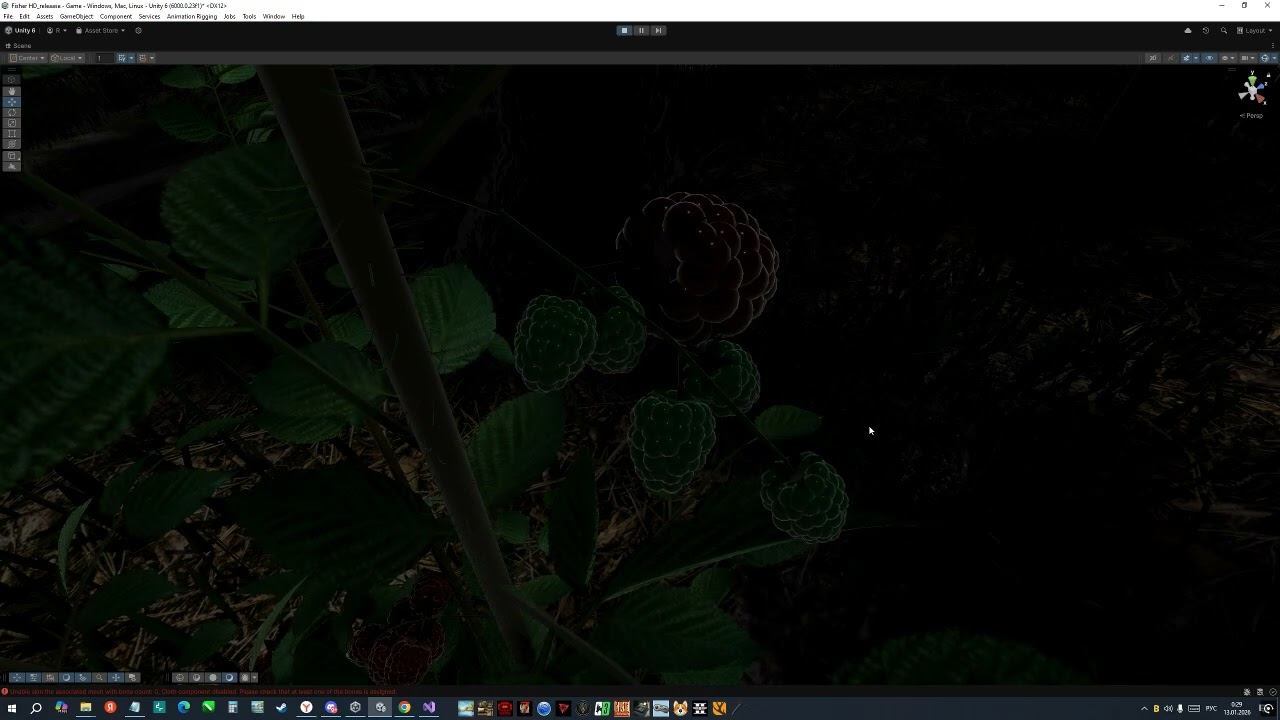Expand scene effects options arrow
This screenshot has width=1280, height=720.
pyautogui.click(x=1196, y=58)
